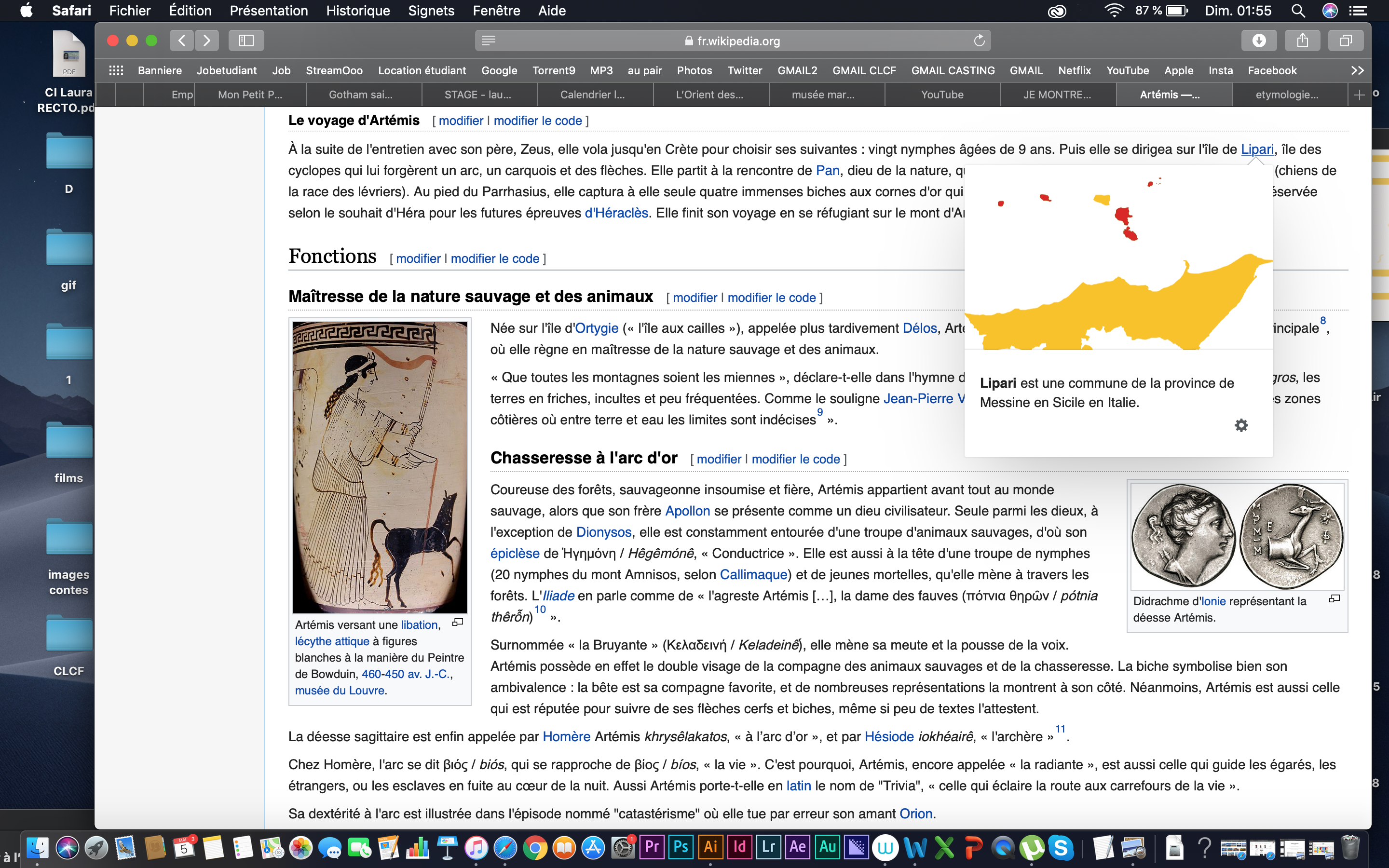This screenshot has width=1389, height=868.
Task: Go forward with Safari's forward arrow
Action: point(206,40)
